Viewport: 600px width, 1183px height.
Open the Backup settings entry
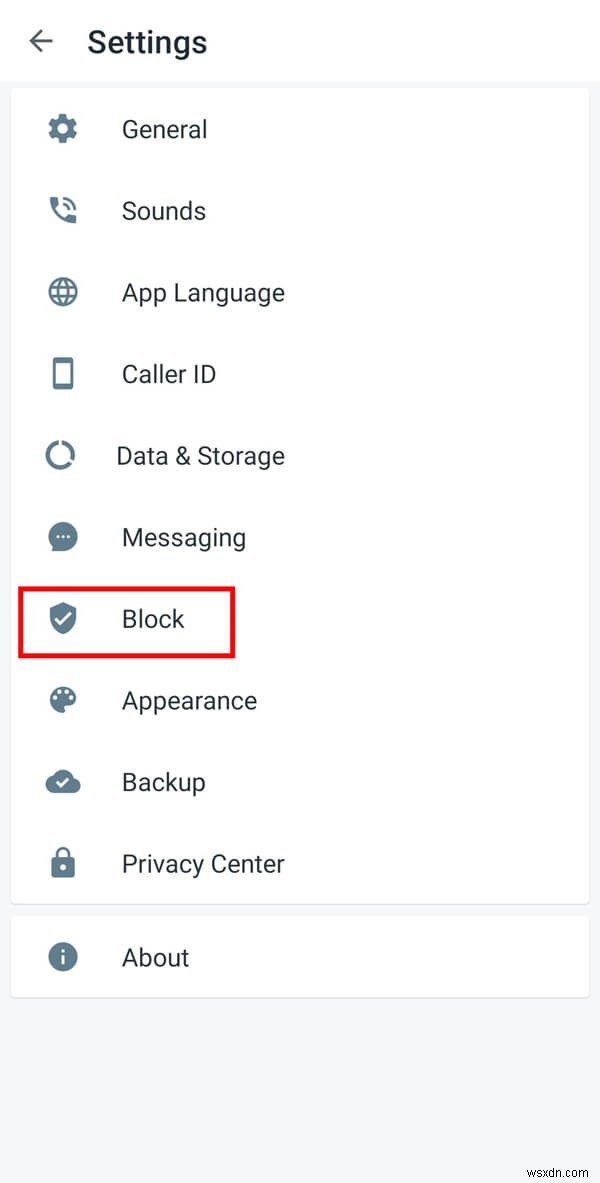point(163,782)
